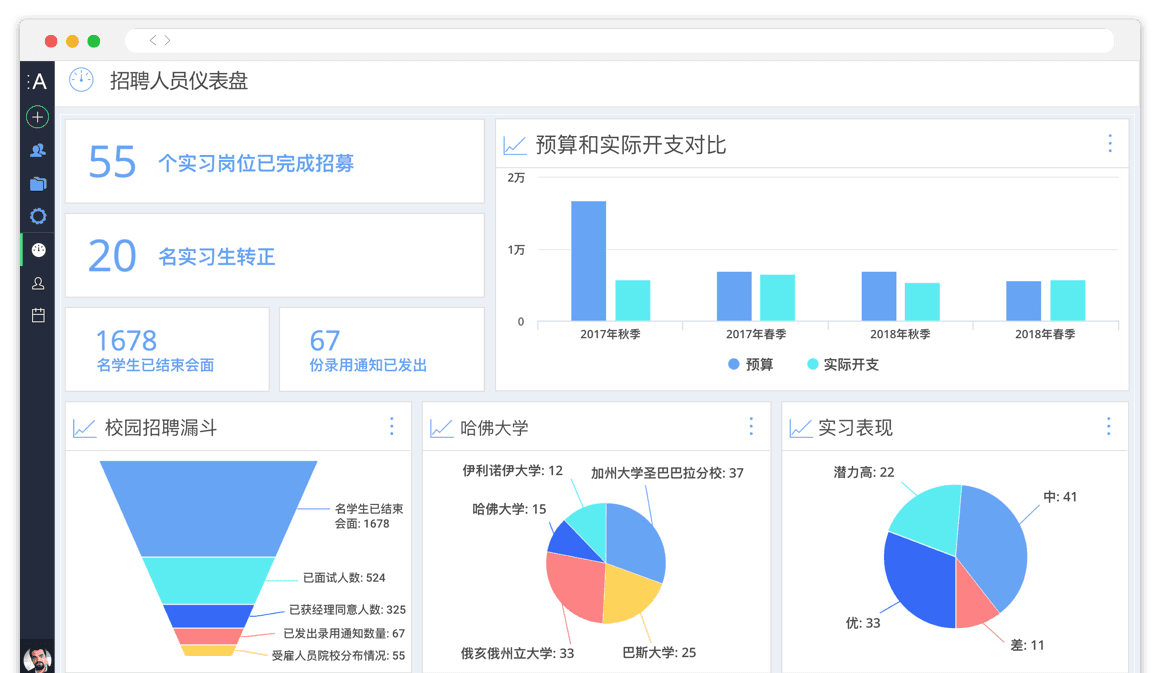Toggle the 预算 legend series

750,364
